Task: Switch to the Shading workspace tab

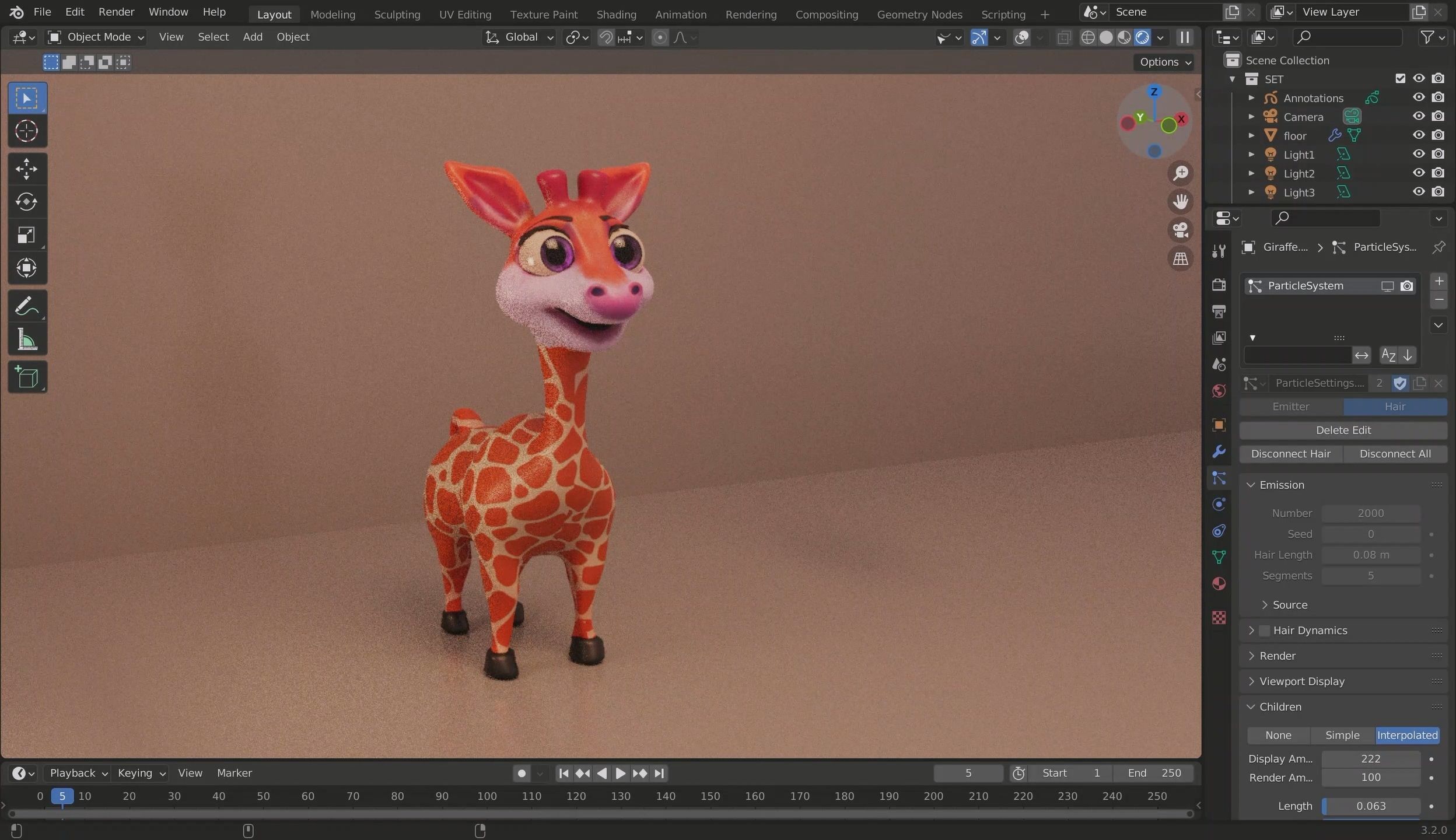Action: pos(616,15)
